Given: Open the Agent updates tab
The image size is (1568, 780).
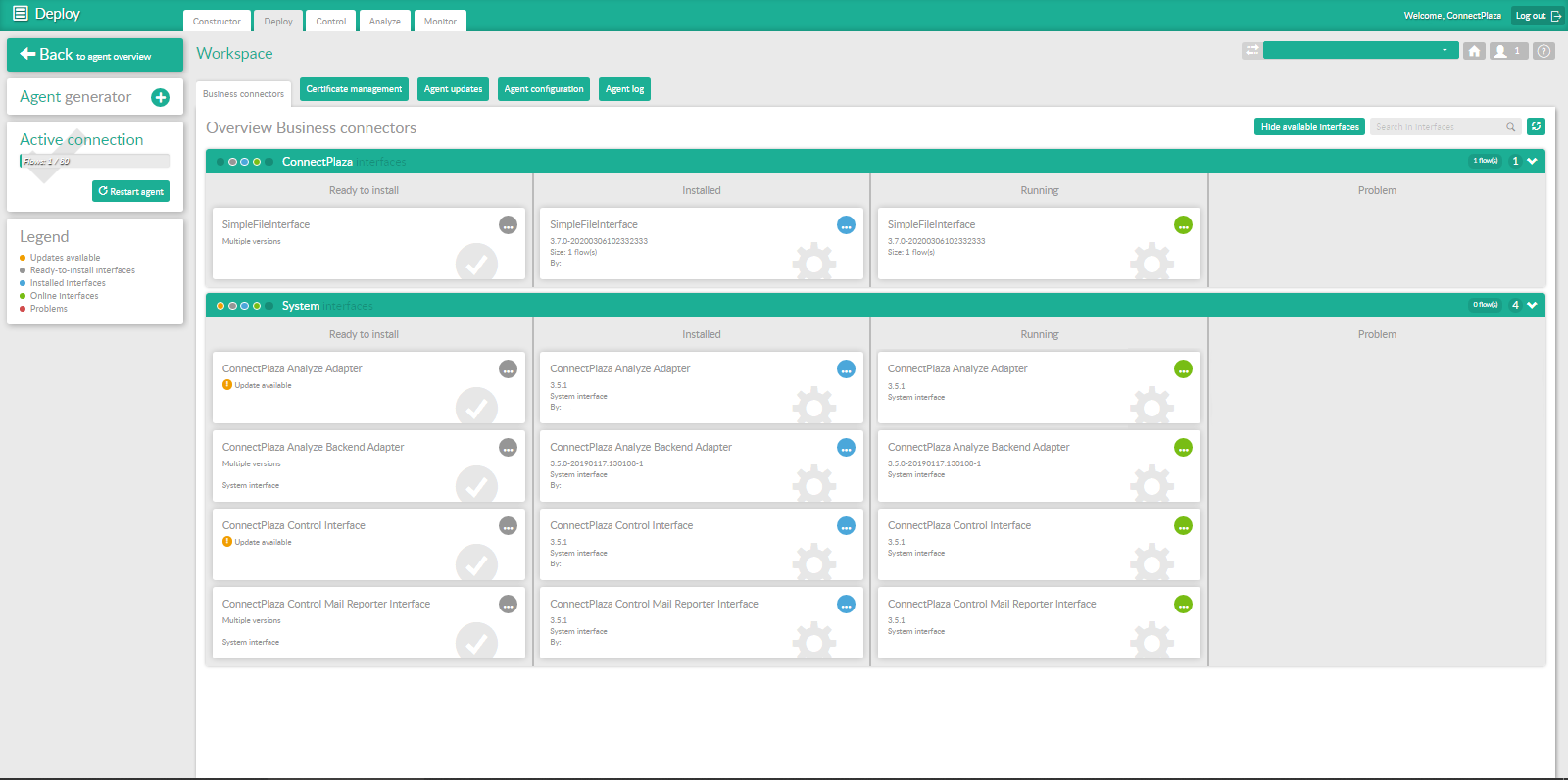Looking at the screenshot, I should click(x=453, y=89).
